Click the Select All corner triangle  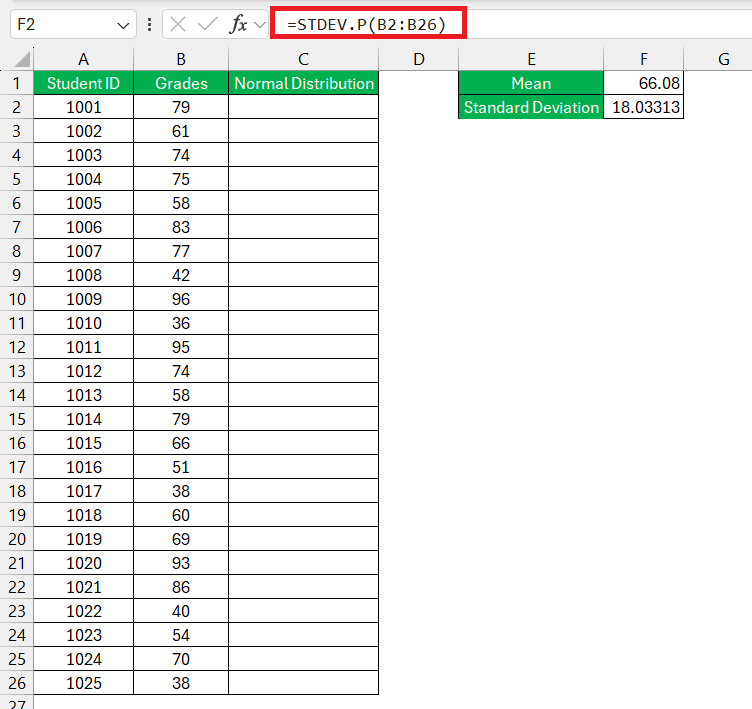pos(22,60)
